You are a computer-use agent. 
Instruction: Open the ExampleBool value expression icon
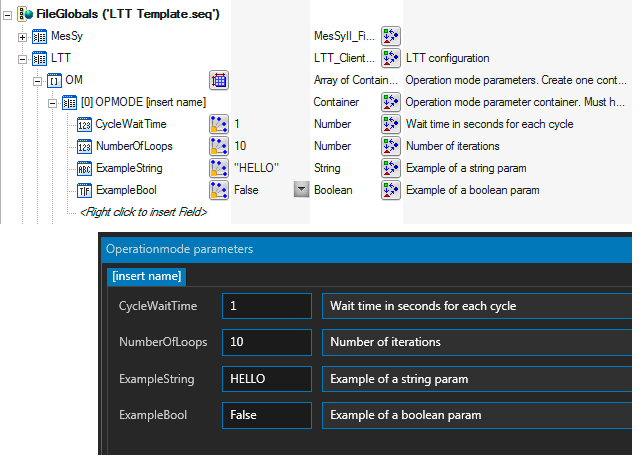(219, 190)
